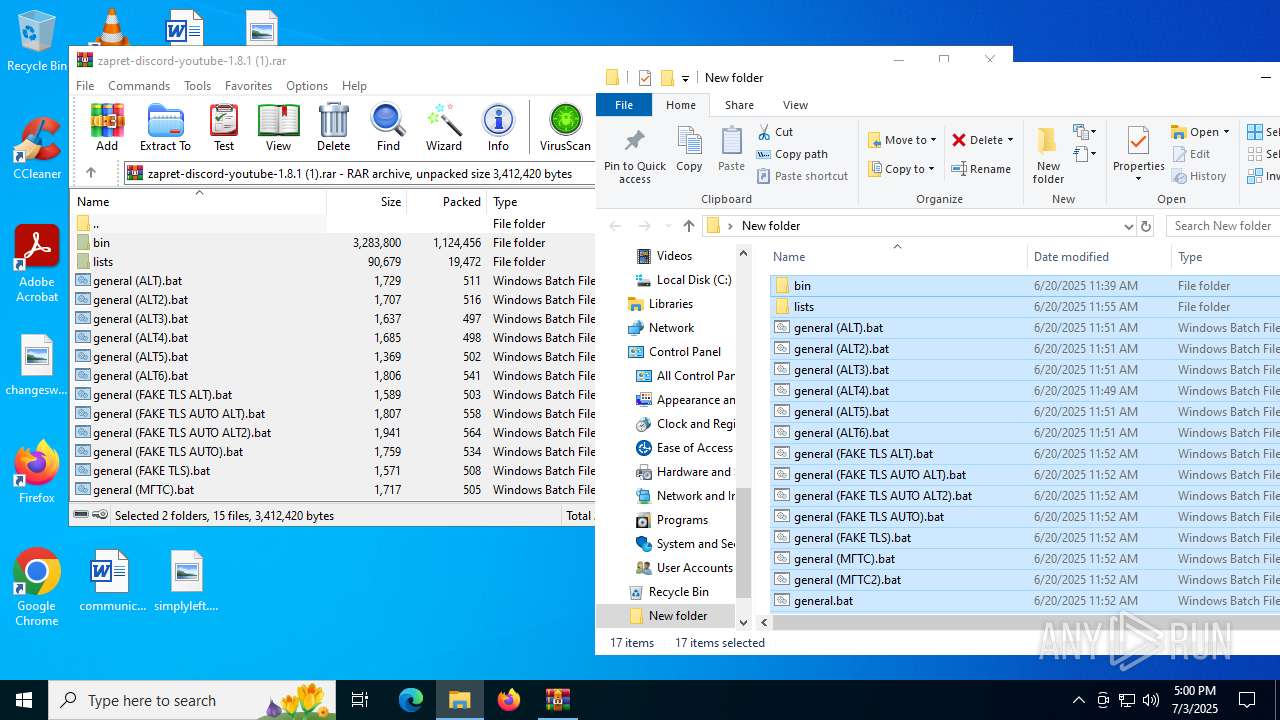This screenshot has width=1280, height=720.
Task: Select Google Chrome desktop shortcut
Action: click(37, 588)
